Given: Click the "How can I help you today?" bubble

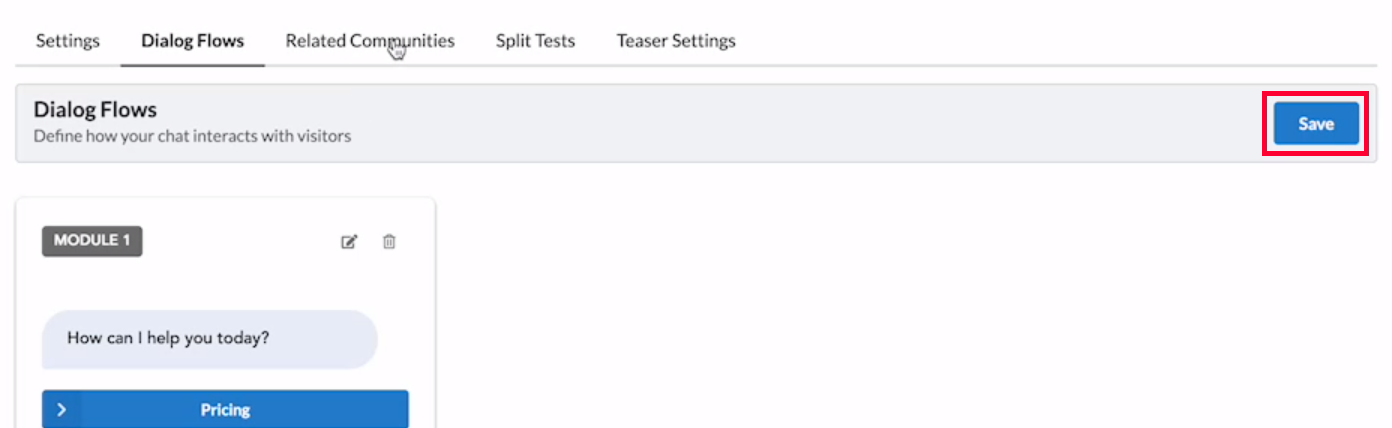Looking at the screenshot, I should (x=210, y=338).
